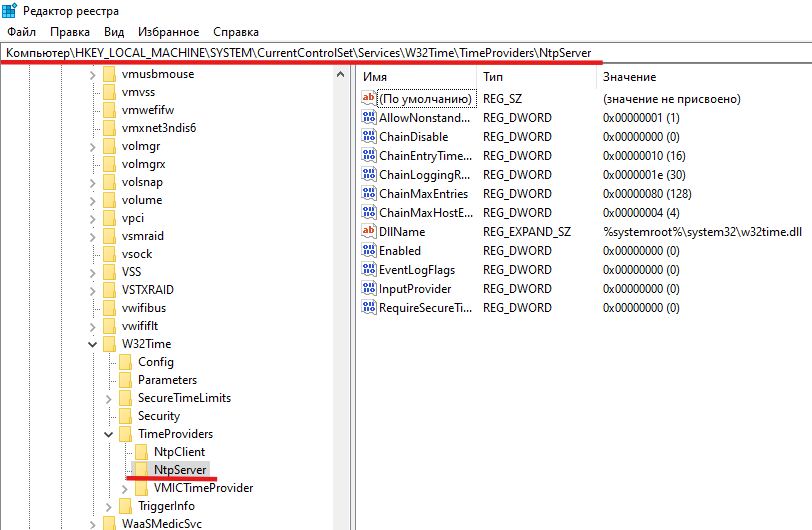
Task: Click the DWORD icon next to Enabled value
Action: tap(369, 251)
